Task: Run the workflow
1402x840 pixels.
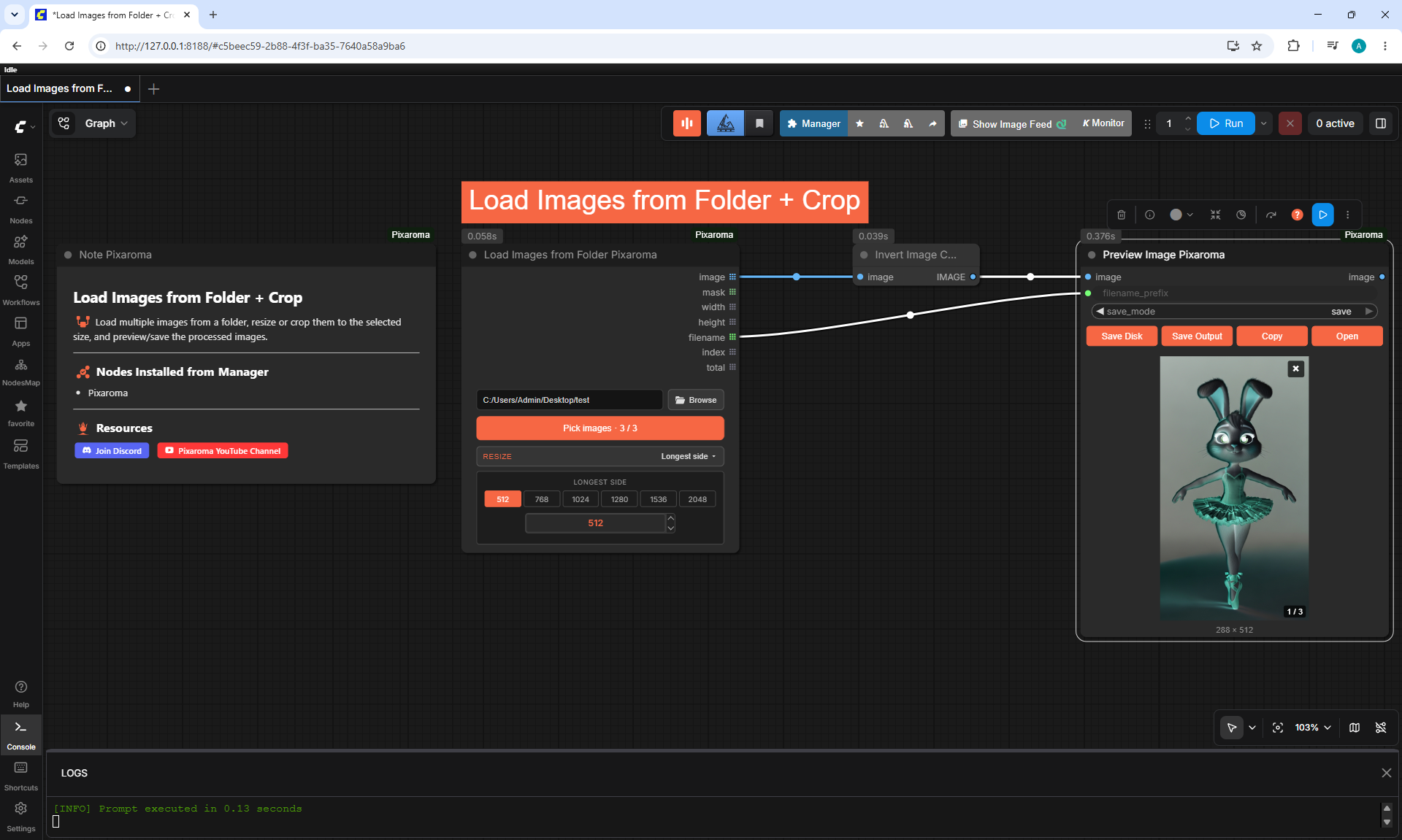Action: pos(1226,123)
